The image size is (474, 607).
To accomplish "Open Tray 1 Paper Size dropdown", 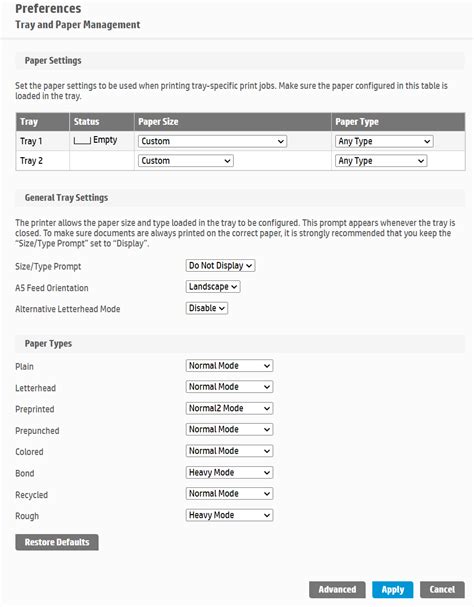I will (212, 141).
